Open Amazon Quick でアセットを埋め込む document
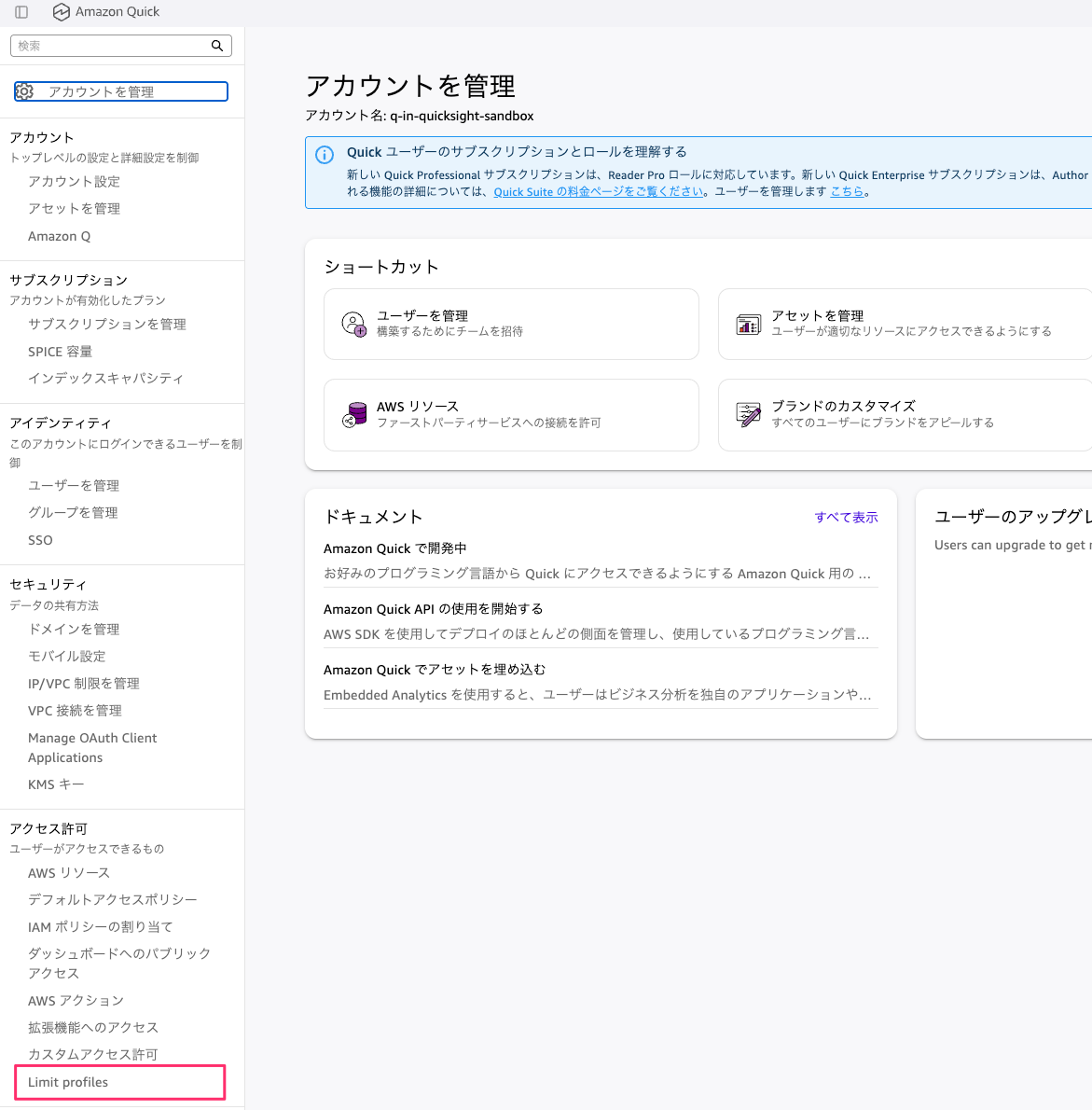Viewport: 1092px width, 1110px height. click(x=435, y=670)
